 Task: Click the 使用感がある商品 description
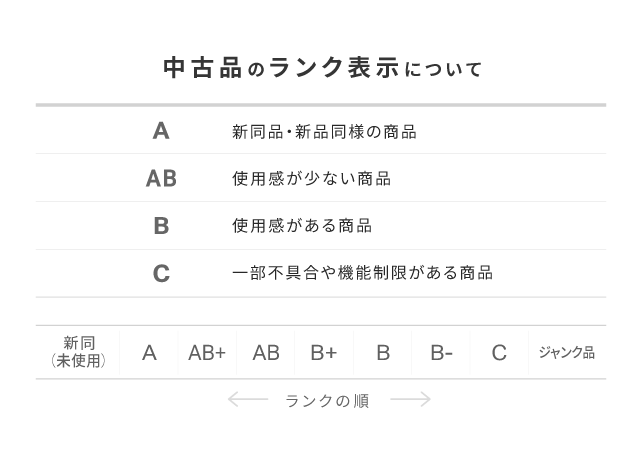[302, 226]
